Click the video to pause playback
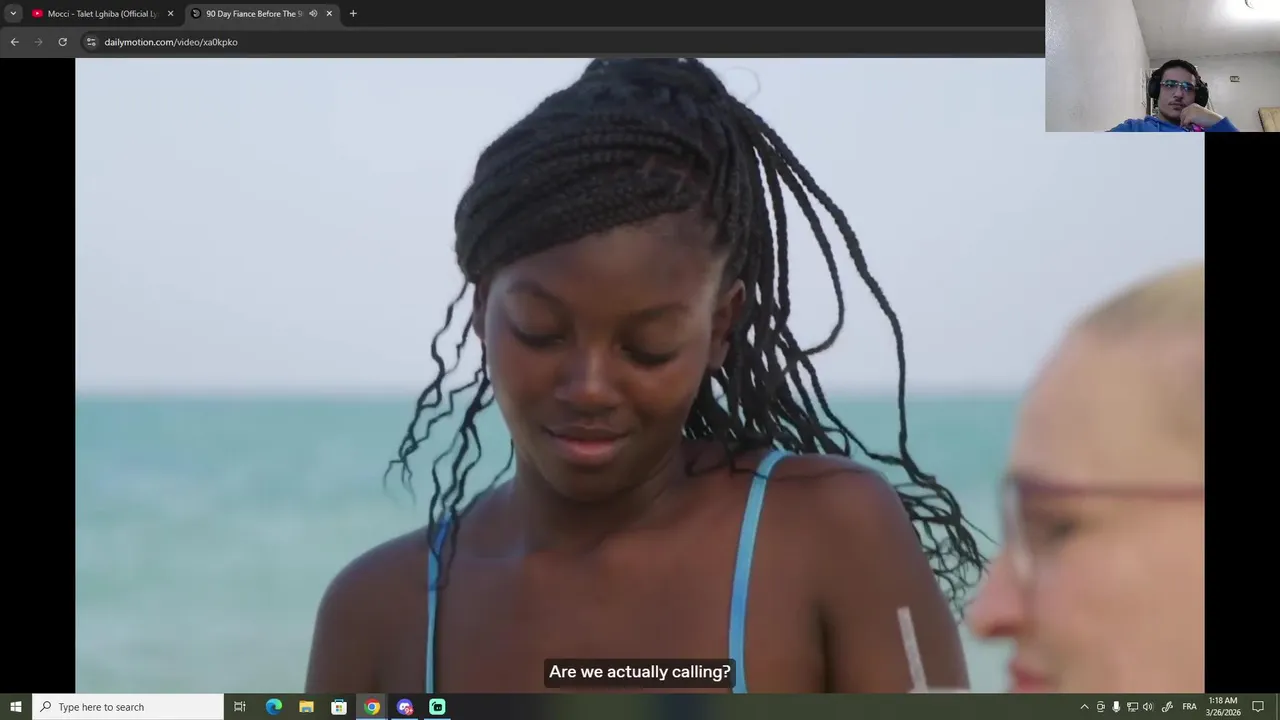1280x720 pixels. click(x=640, y=375)
